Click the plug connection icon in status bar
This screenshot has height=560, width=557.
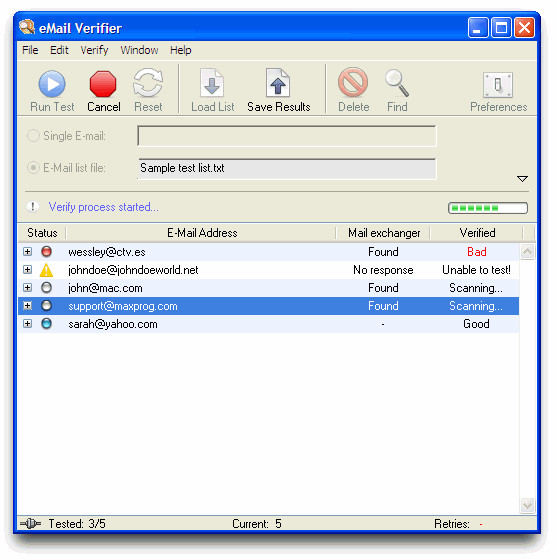point(31,524)
